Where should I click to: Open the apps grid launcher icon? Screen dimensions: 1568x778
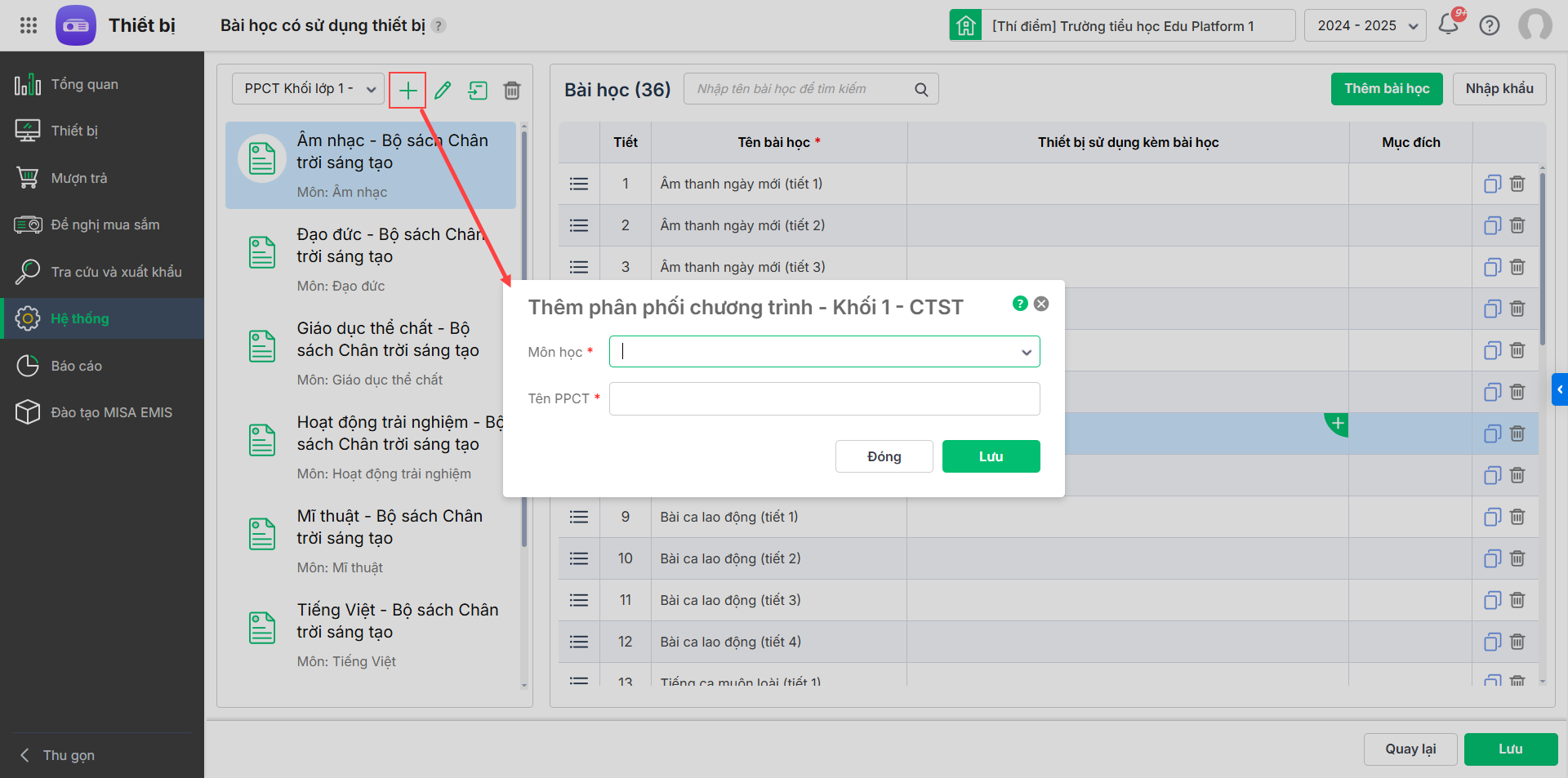pos(29,25)
